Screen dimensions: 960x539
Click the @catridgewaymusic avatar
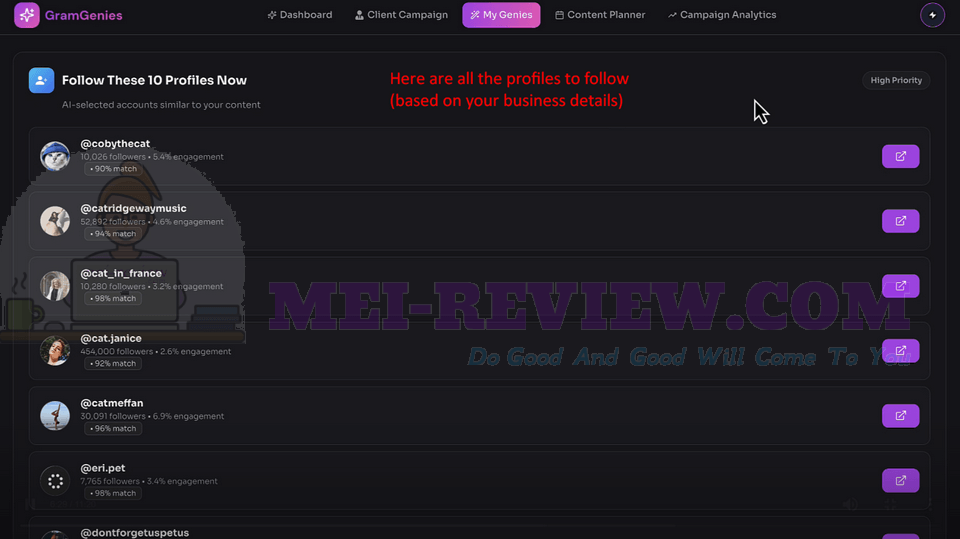tap(55, 221)
